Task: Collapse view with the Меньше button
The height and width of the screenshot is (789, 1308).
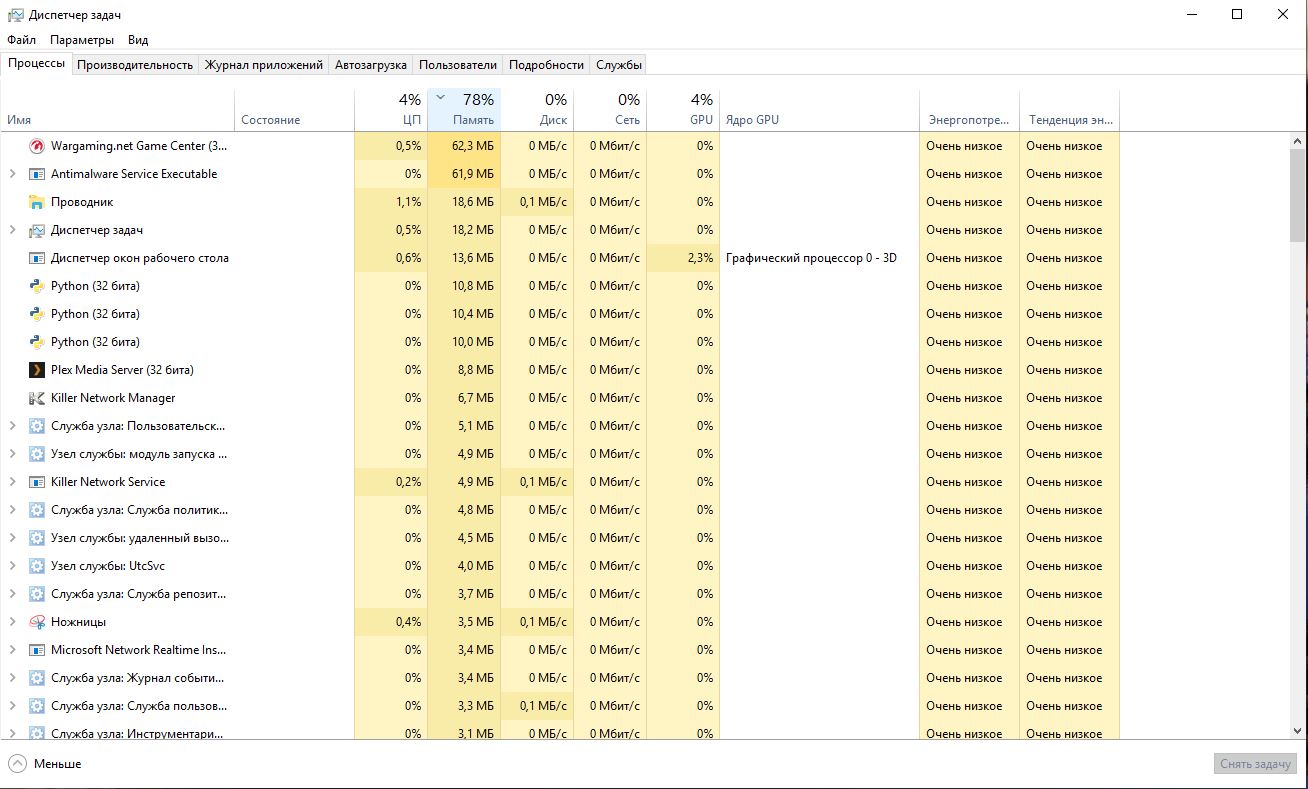Action: (x=45, y=764)
